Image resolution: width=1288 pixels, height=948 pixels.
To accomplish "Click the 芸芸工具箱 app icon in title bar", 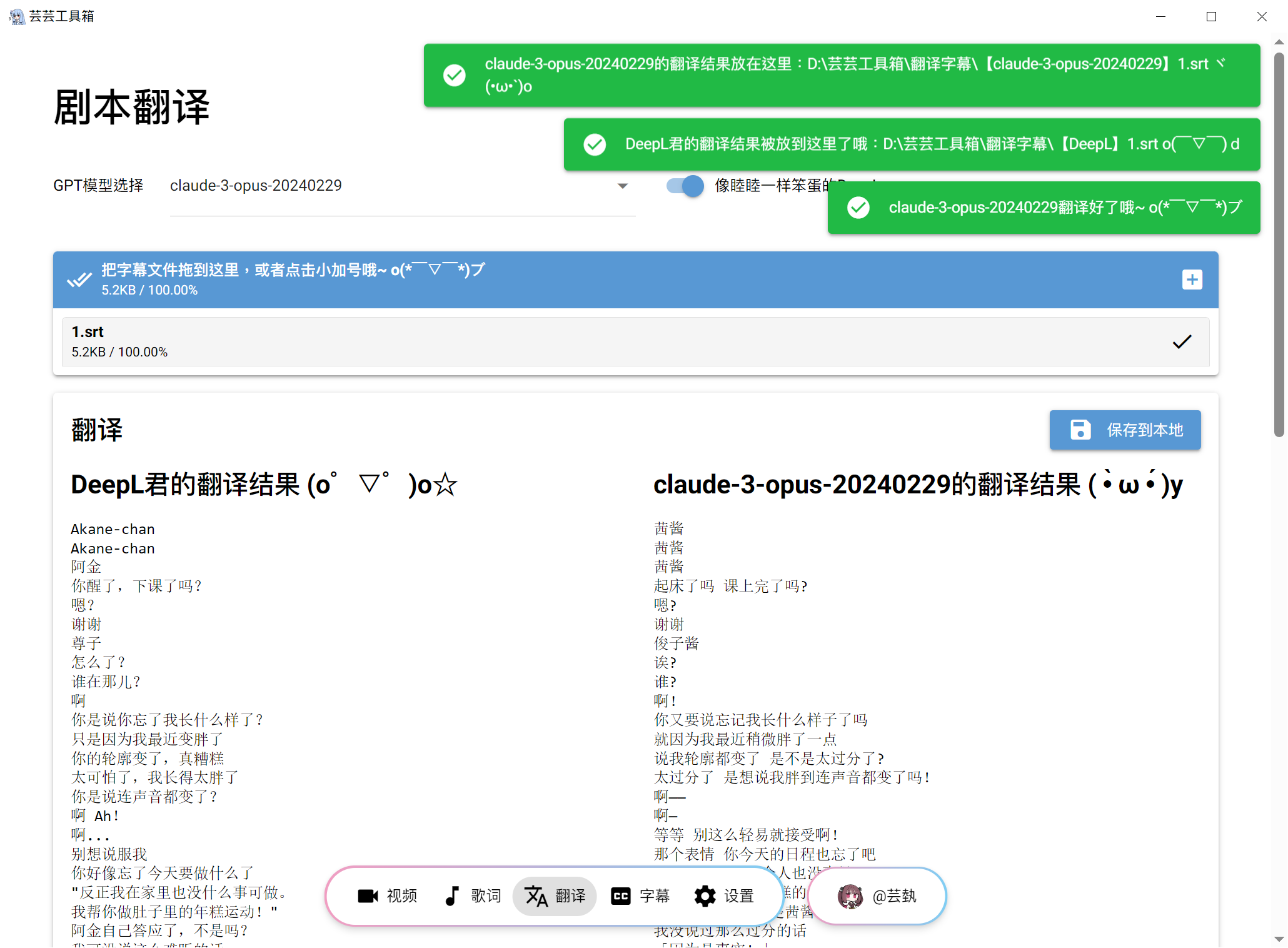I will pyautogui.click(x=17, y=16).
